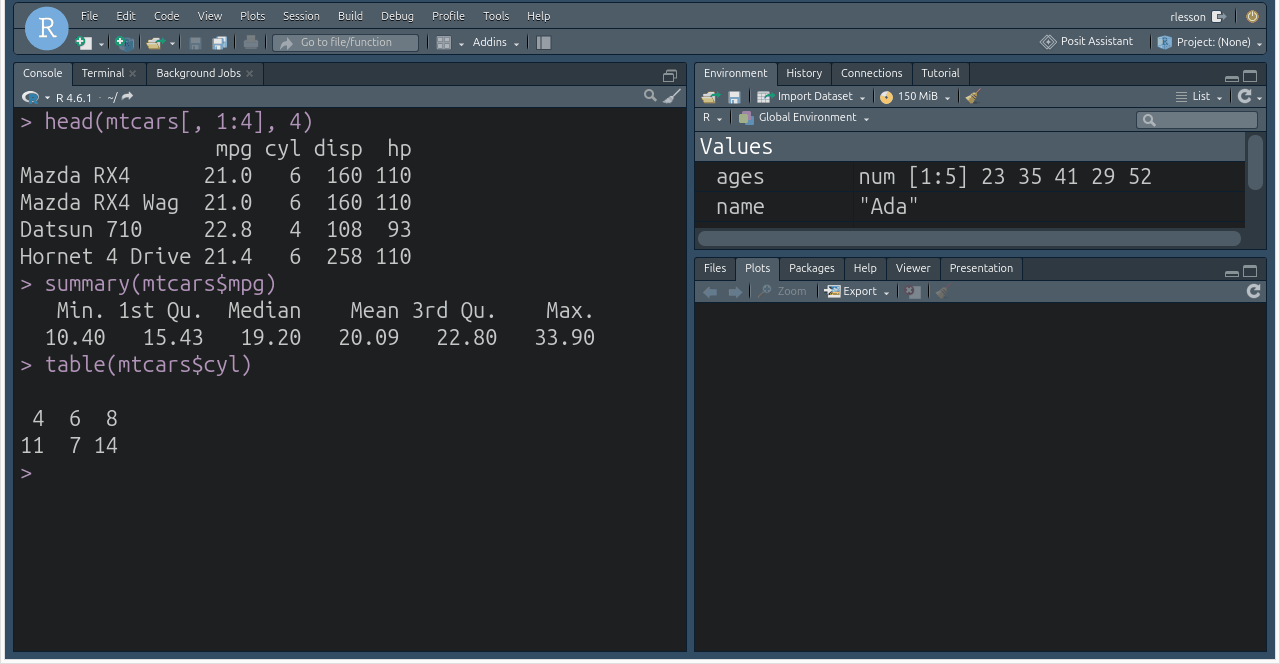The height and width of the screenshot is (664, 1280).
Task: Open the File menu
Action: [90, 16]
